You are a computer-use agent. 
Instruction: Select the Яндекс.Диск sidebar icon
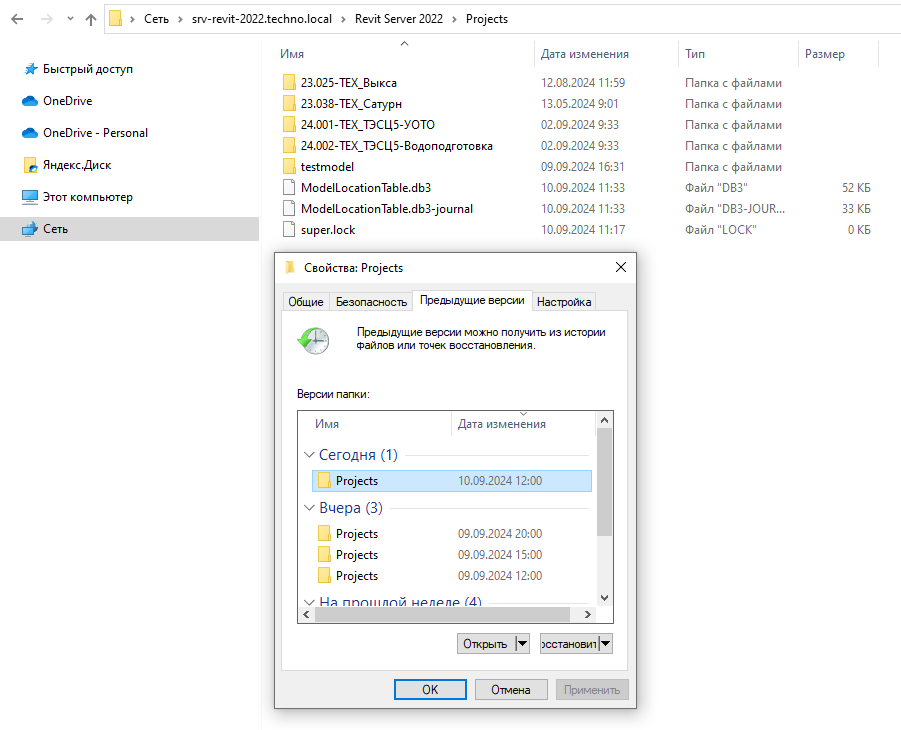[30, 165]
